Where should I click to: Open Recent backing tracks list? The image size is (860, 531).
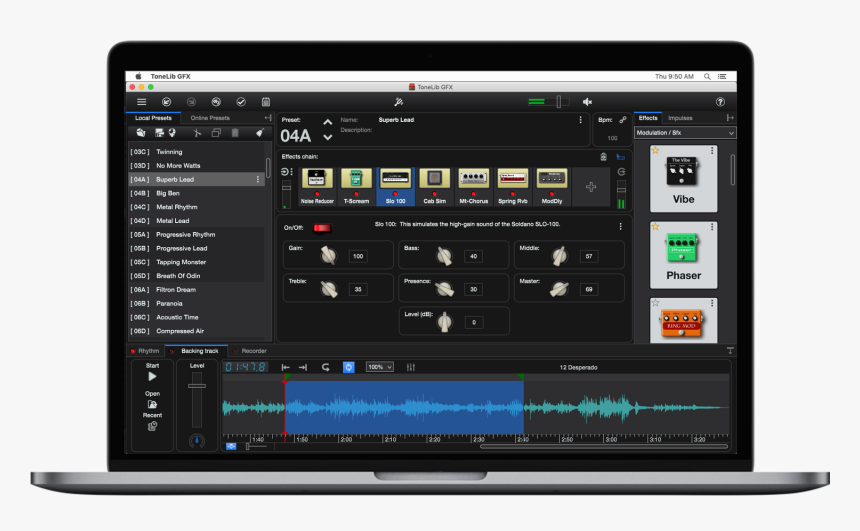152,426
